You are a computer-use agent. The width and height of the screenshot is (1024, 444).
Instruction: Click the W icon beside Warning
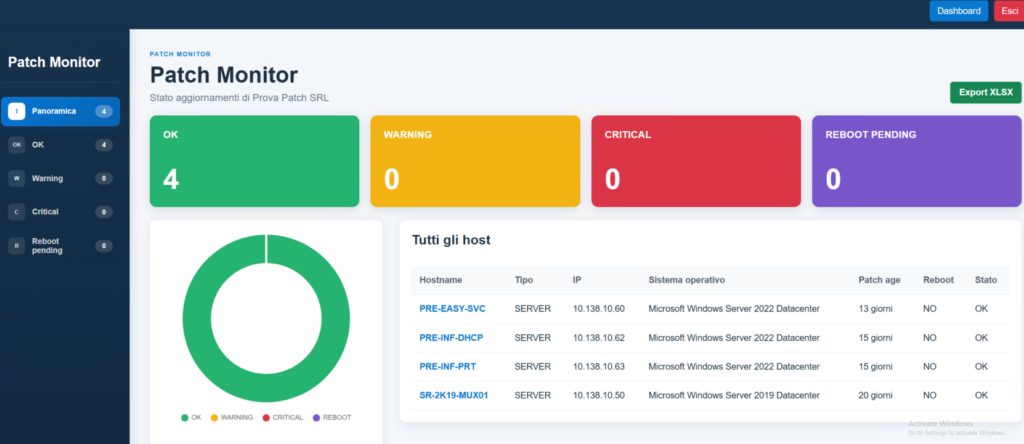point(16,178)
